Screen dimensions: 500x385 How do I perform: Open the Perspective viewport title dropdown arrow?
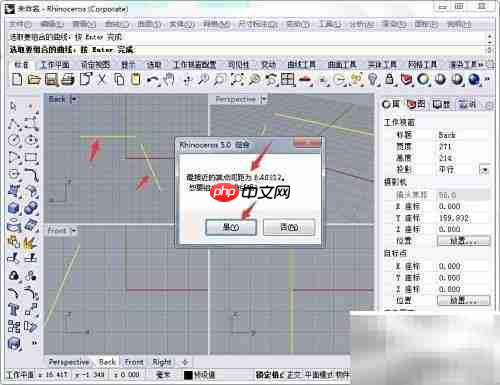coord(264,99)
